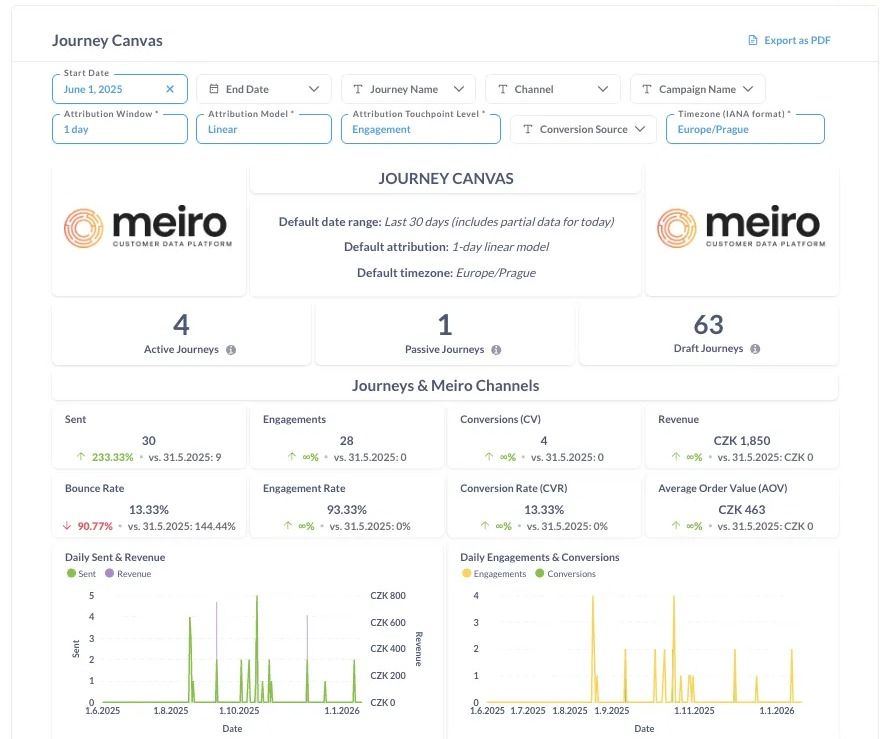The height and width of the screenshot is (739, 887).
Task: Click the Export as PDF document icon
Action: click(x=753, y=41)
